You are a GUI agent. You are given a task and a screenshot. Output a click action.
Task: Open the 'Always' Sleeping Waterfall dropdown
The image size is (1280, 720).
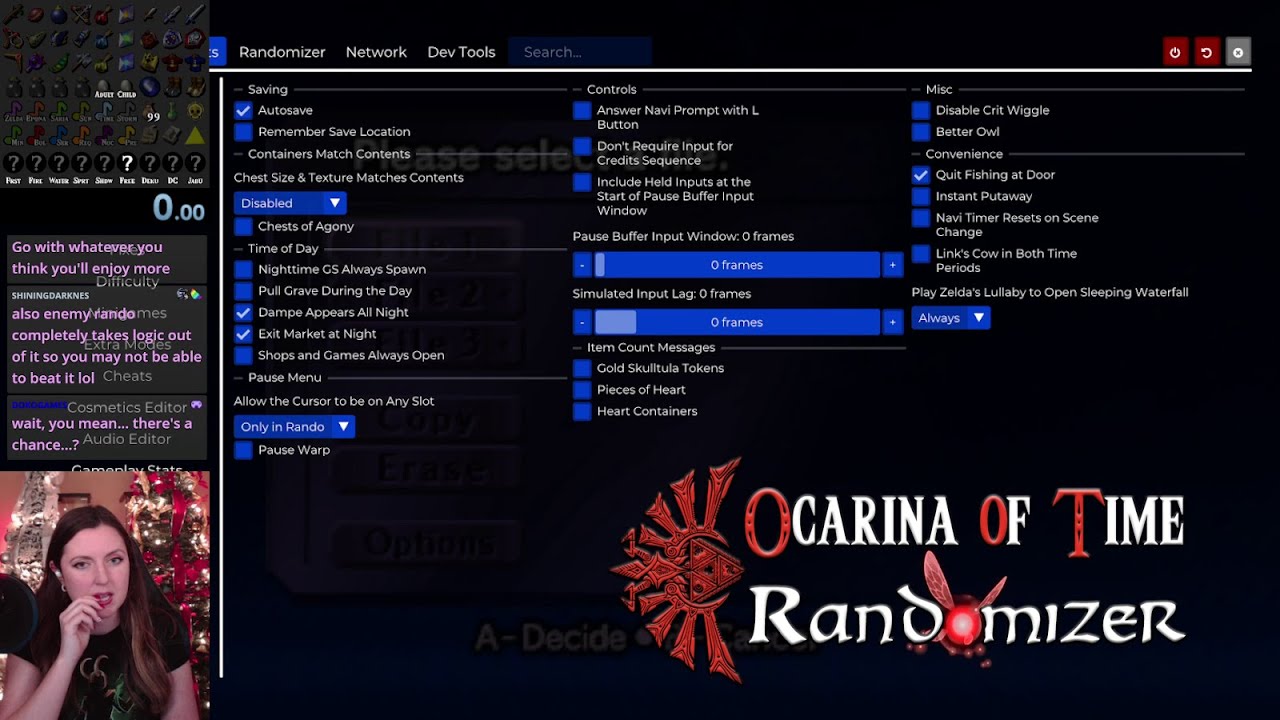[951, 318]
